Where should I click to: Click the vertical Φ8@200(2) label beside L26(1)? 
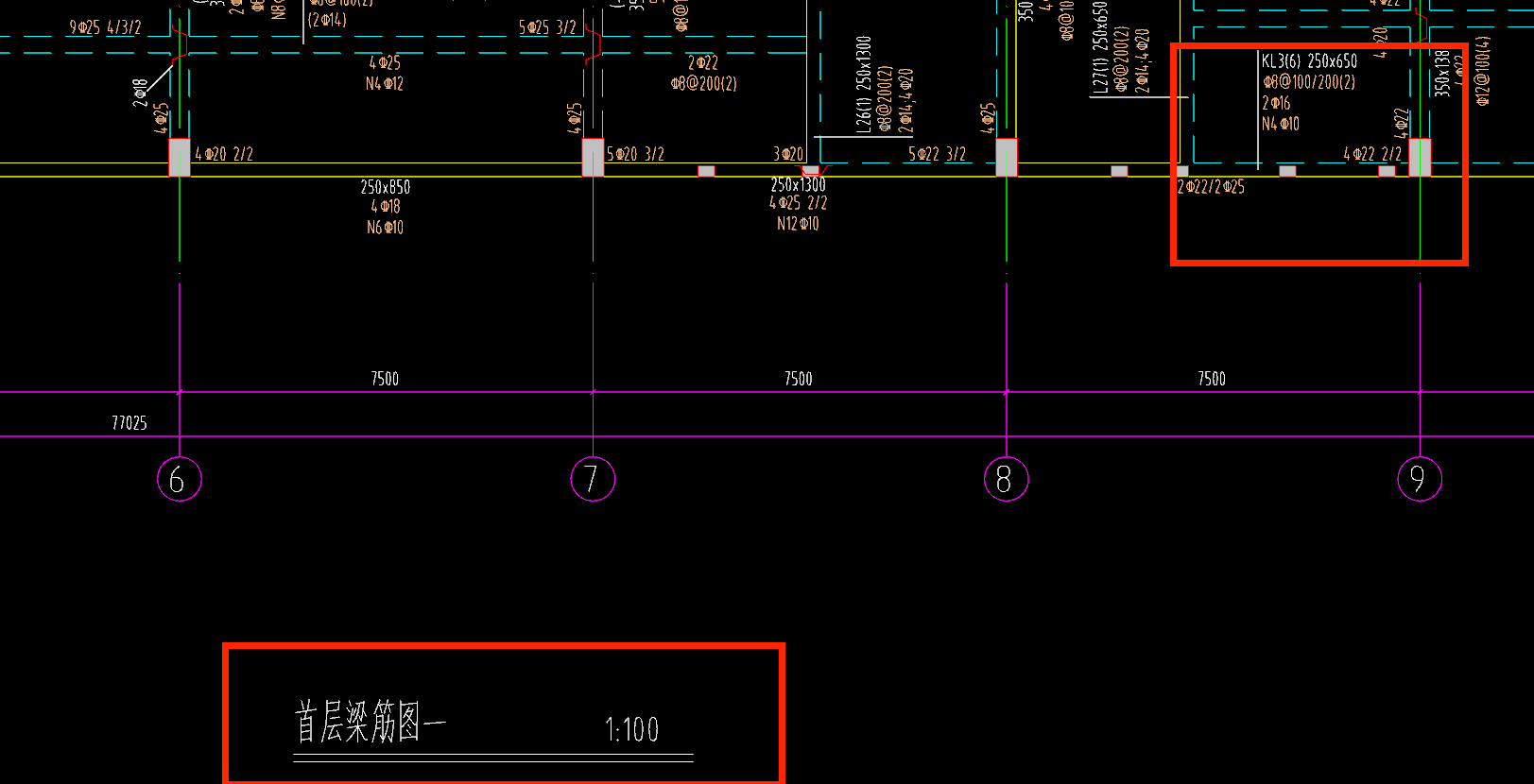pyautogui.click(x=885, y=99)
